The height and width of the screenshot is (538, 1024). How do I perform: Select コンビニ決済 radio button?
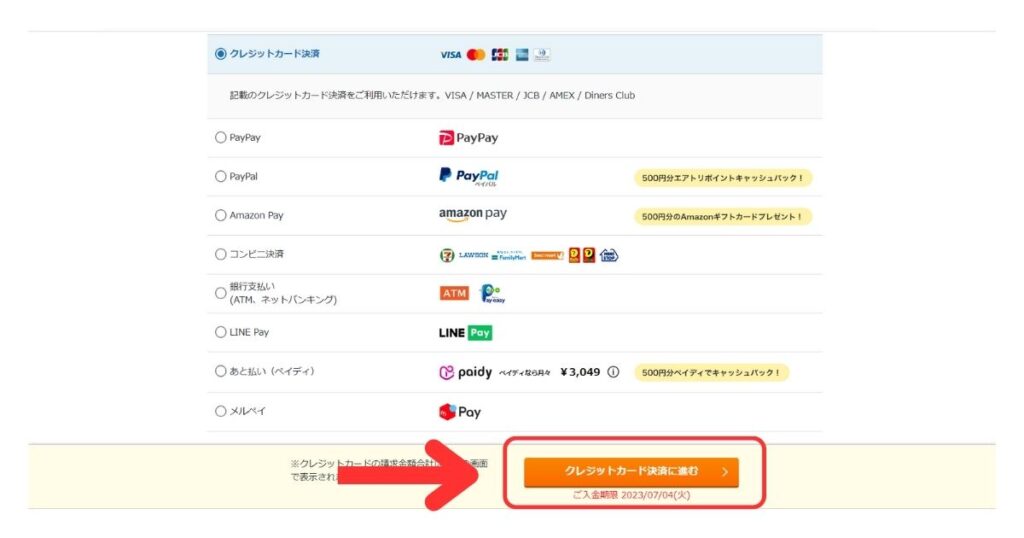pos(221,254)
